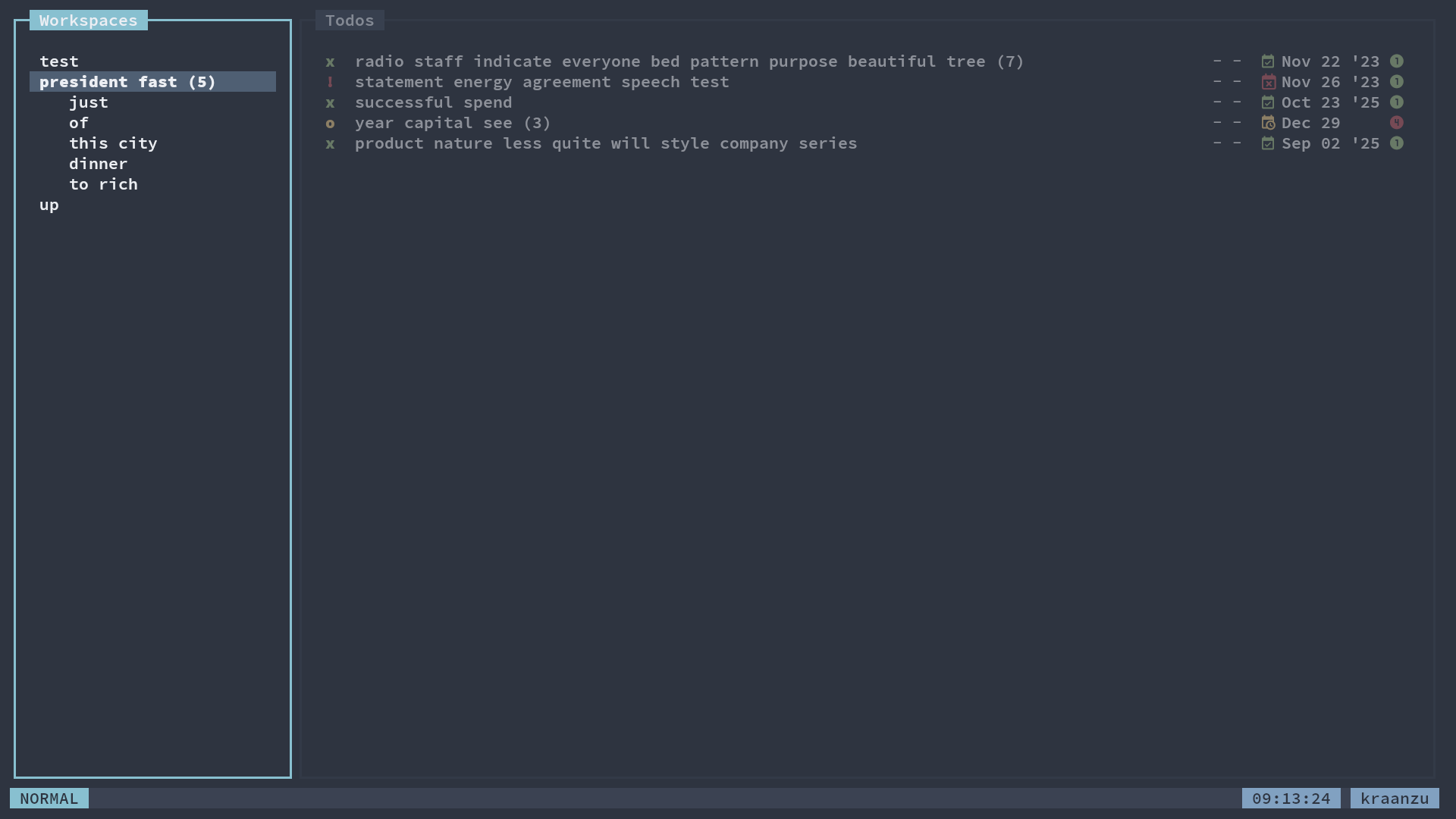The width and height of the screenshot is (1456, 819).
Task: Select the 'Todos' tab
Action: pyautogui.click(x=350, y=20)
